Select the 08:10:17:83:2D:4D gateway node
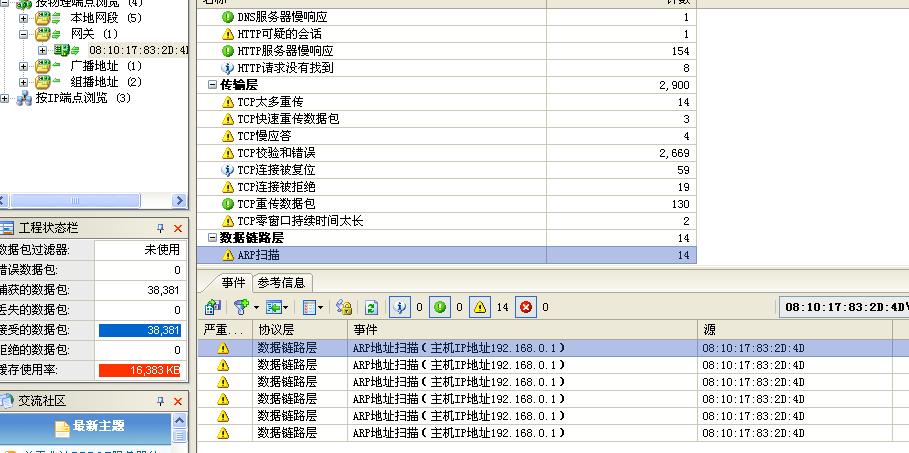 click(x=139, y=50)
